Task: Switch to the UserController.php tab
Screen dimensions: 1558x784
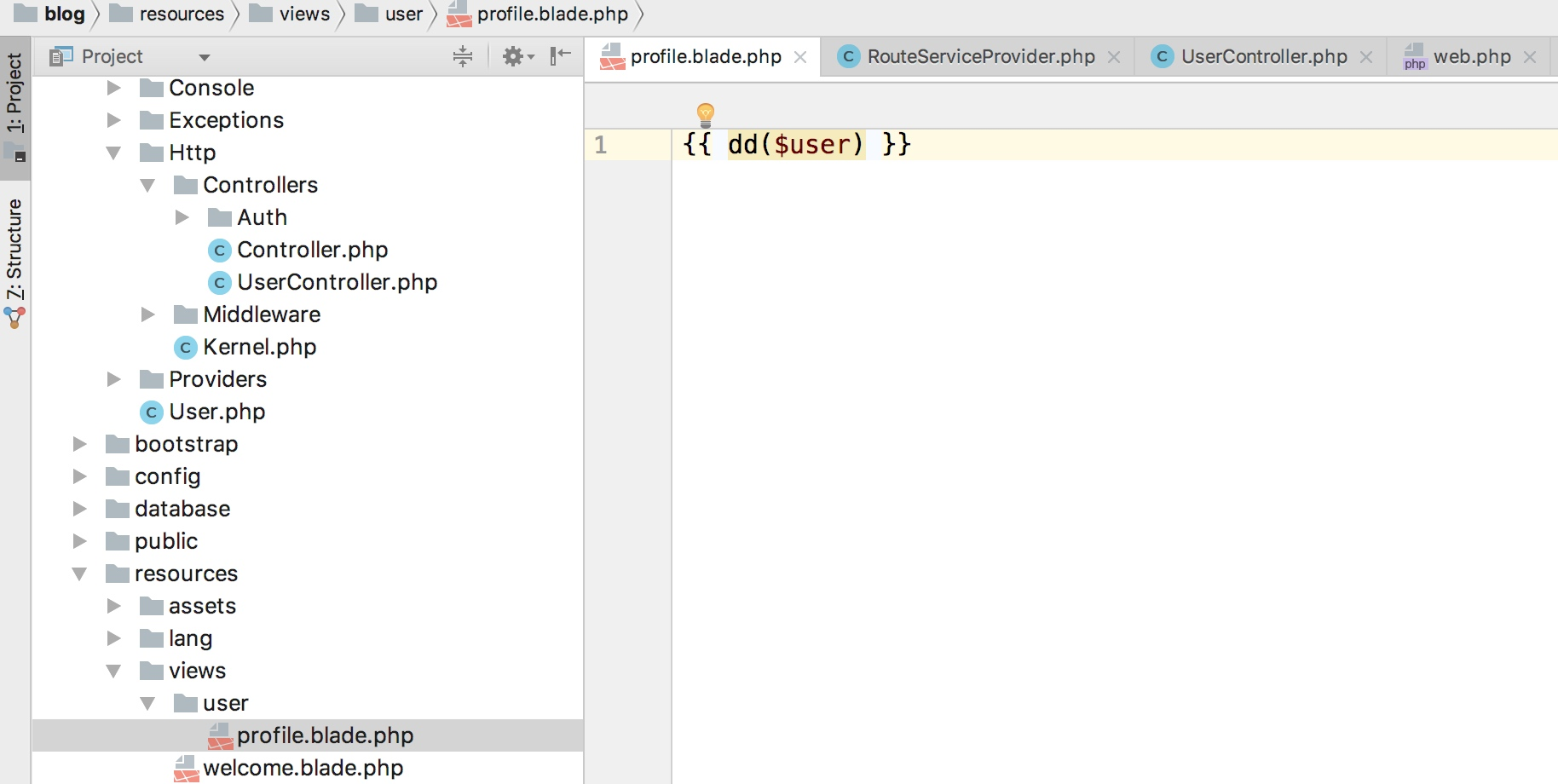Action: tap(1263, 56)
